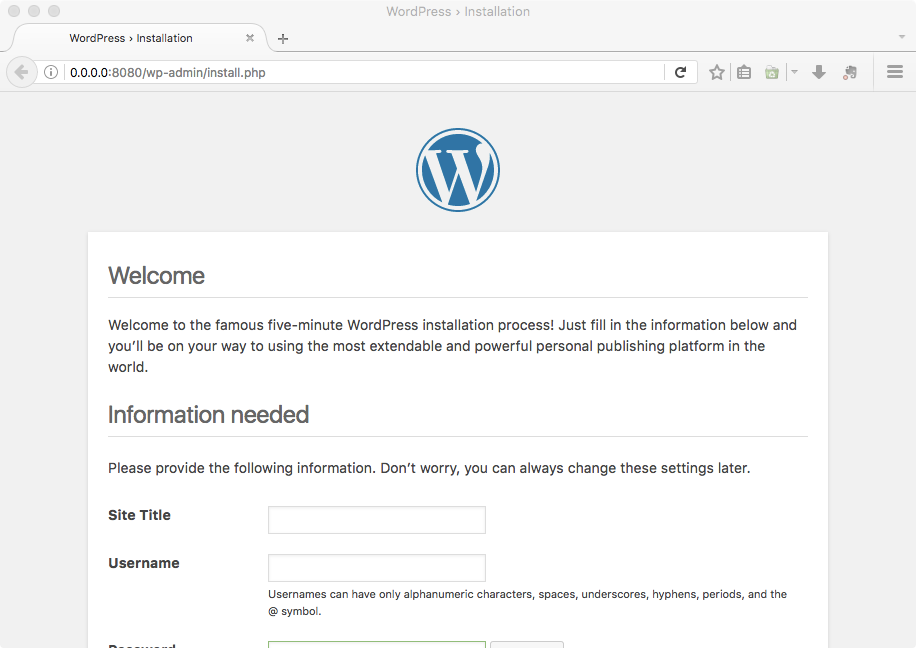Reload the page with the refresh icon

(680, 72)
